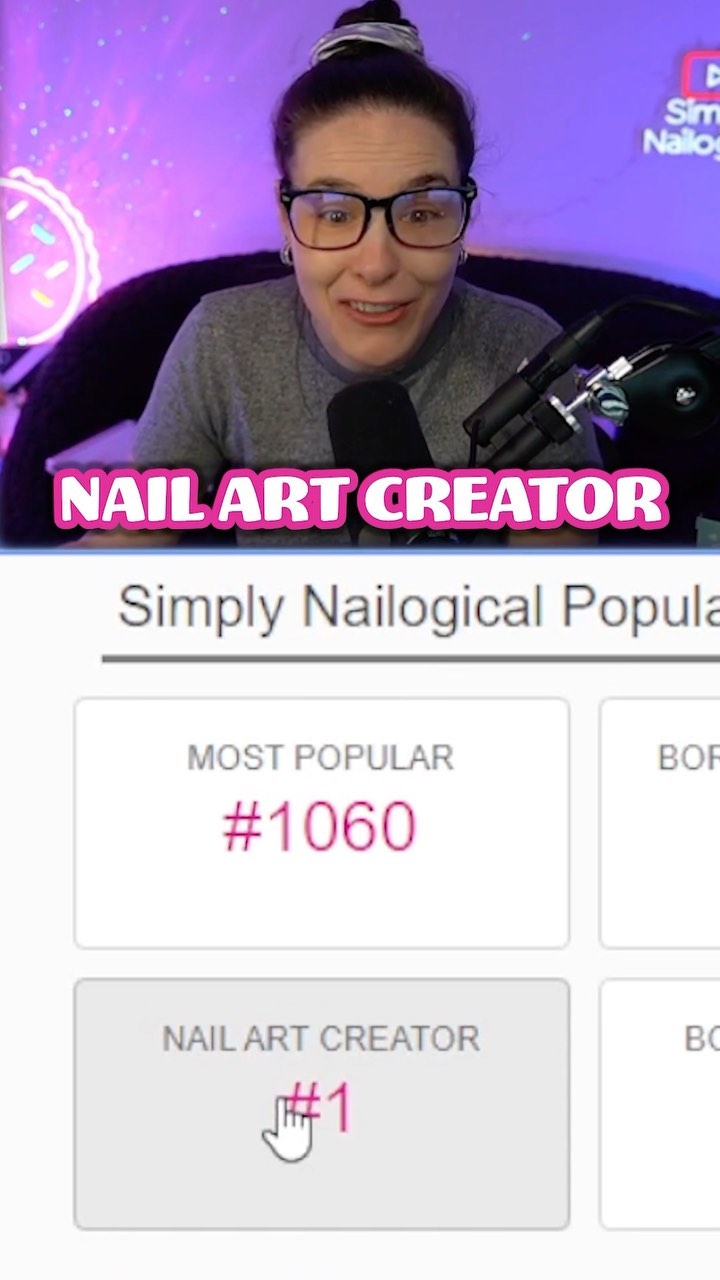Select the Nail Art Creator stat card

[322, 1104]
